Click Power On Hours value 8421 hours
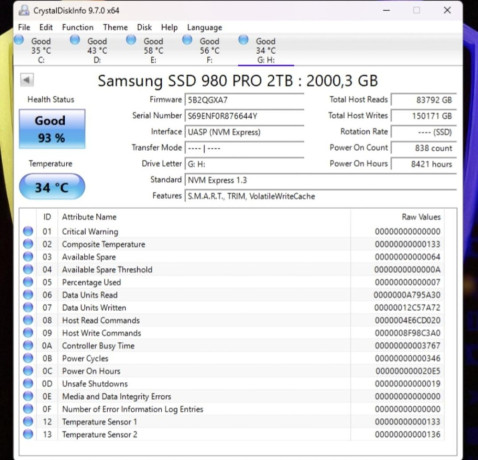478x460 pixels. tap(424, 164)
